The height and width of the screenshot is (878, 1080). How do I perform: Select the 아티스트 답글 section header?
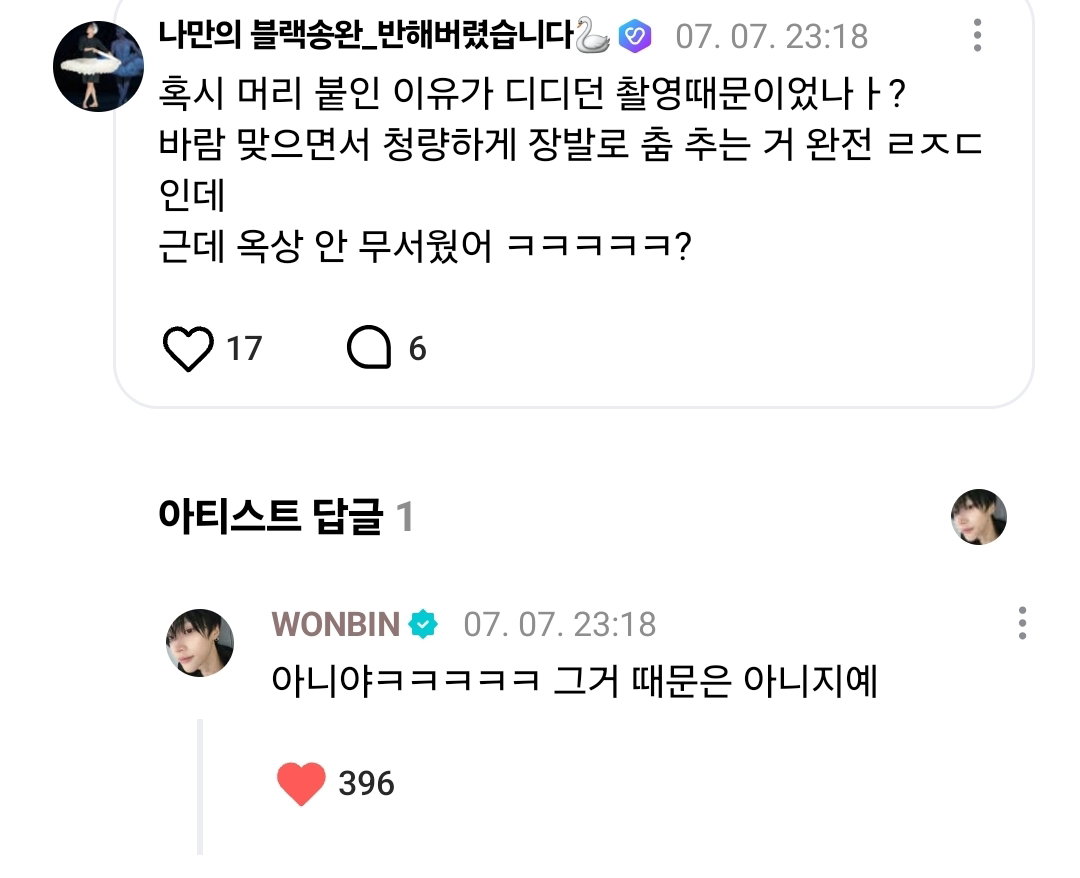coord(285,516)
